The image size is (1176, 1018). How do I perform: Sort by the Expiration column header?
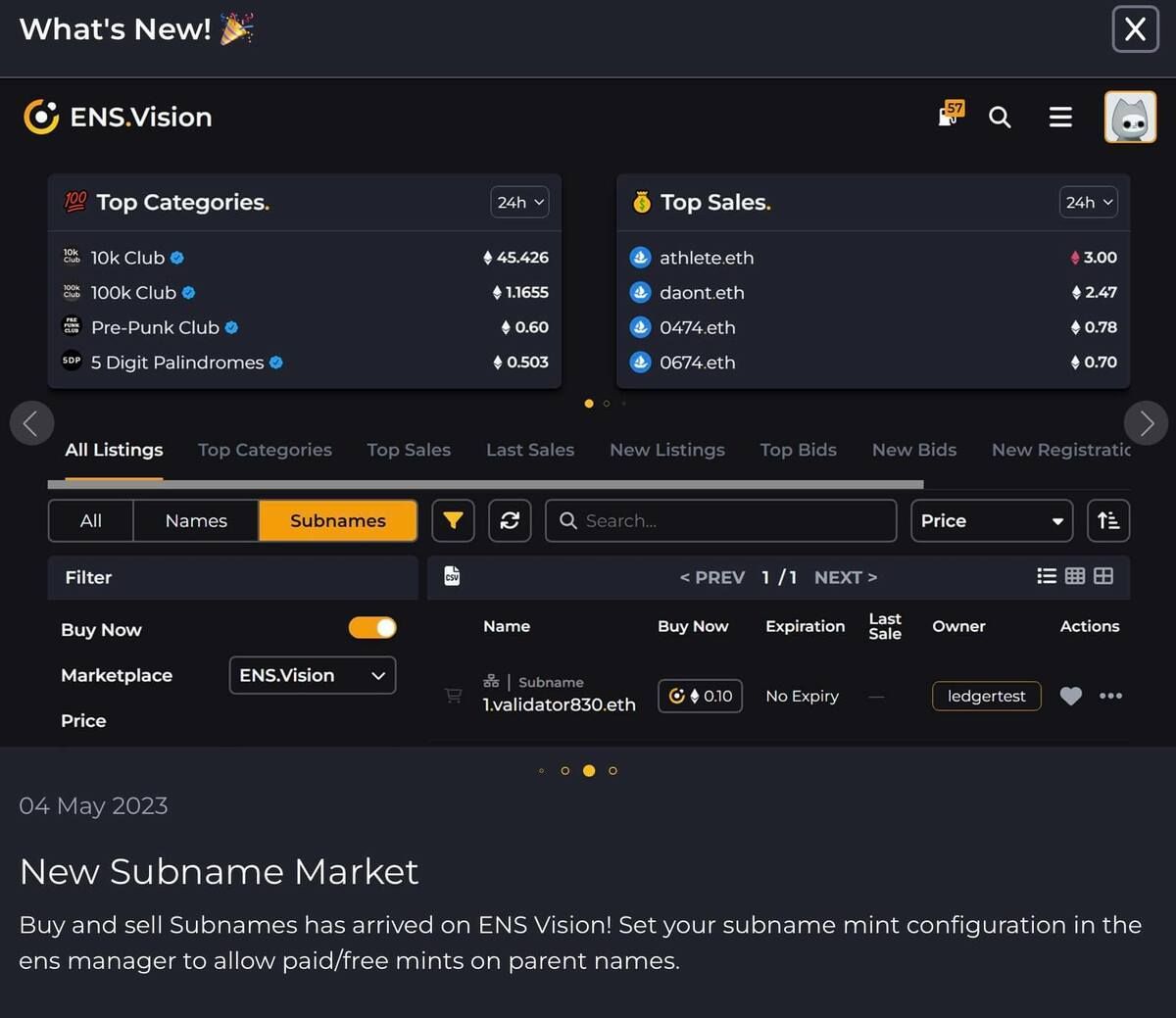805,626
